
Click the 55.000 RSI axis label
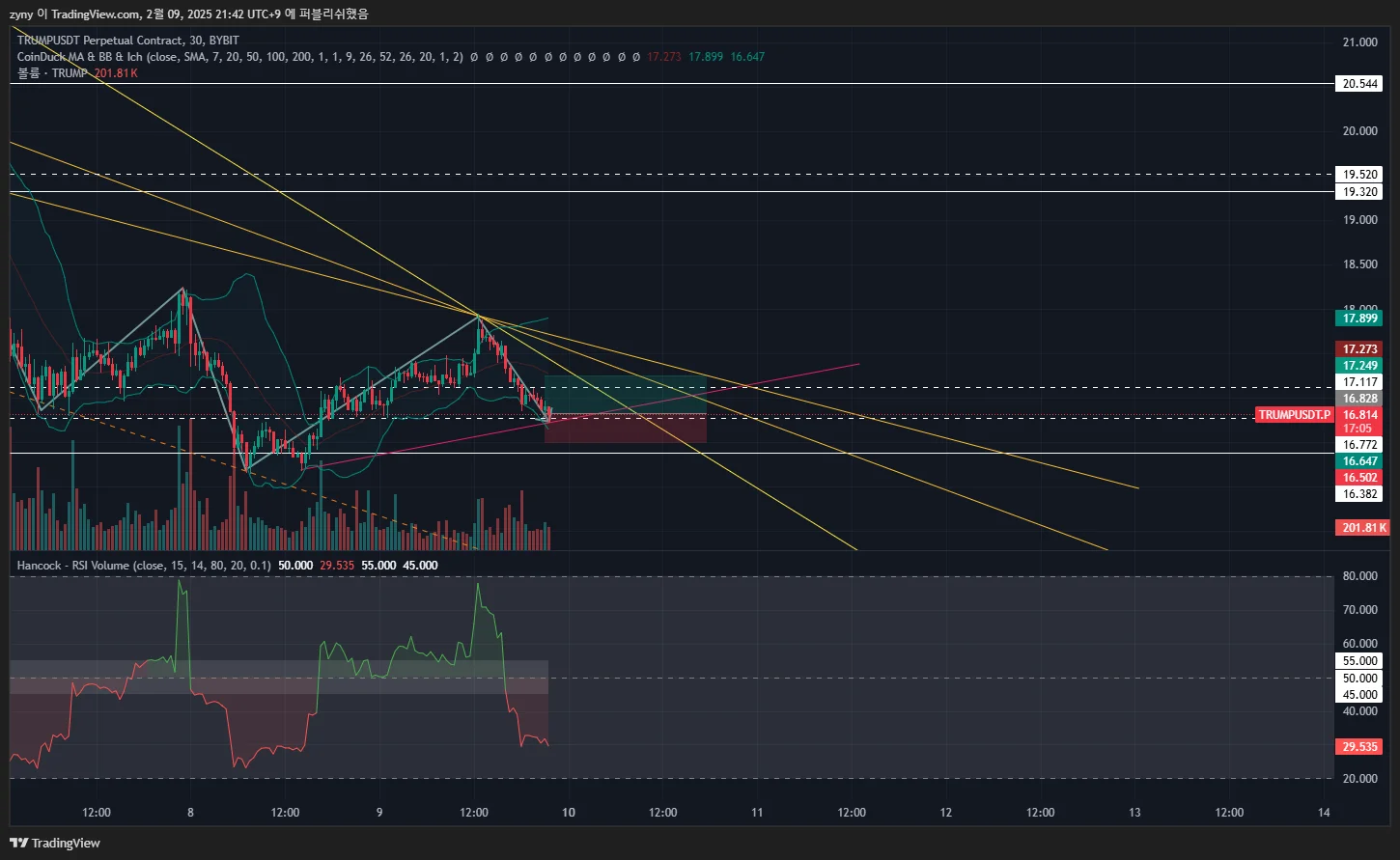1360,661
